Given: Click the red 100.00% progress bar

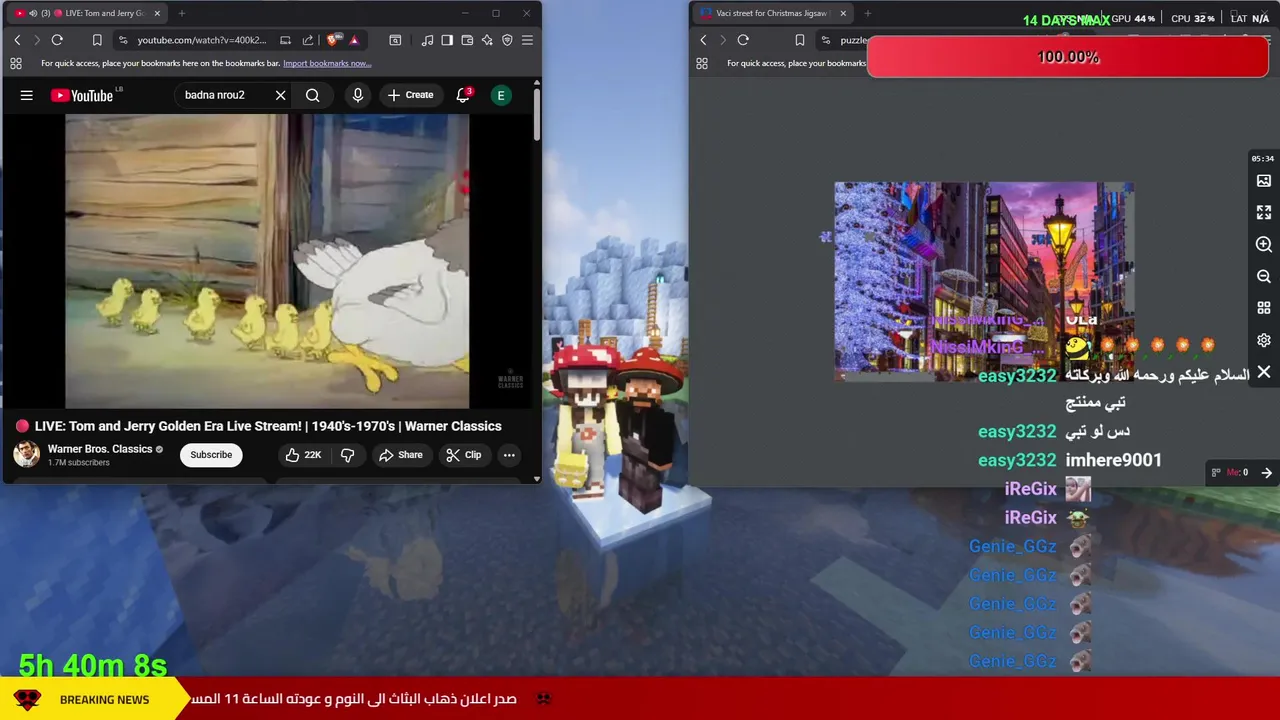Looking at the screenshot, I should click(1068, 57).
